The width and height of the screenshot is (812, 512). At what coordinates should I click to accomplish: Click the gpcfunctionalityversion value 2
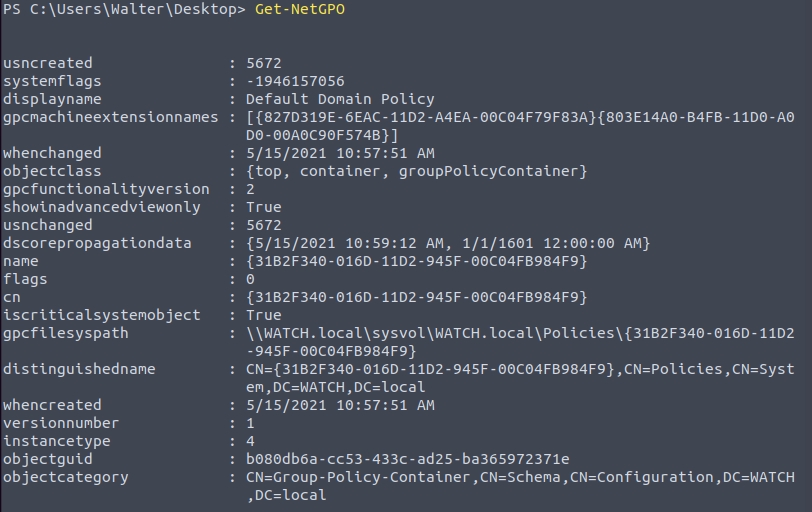[x=250, y=189]
